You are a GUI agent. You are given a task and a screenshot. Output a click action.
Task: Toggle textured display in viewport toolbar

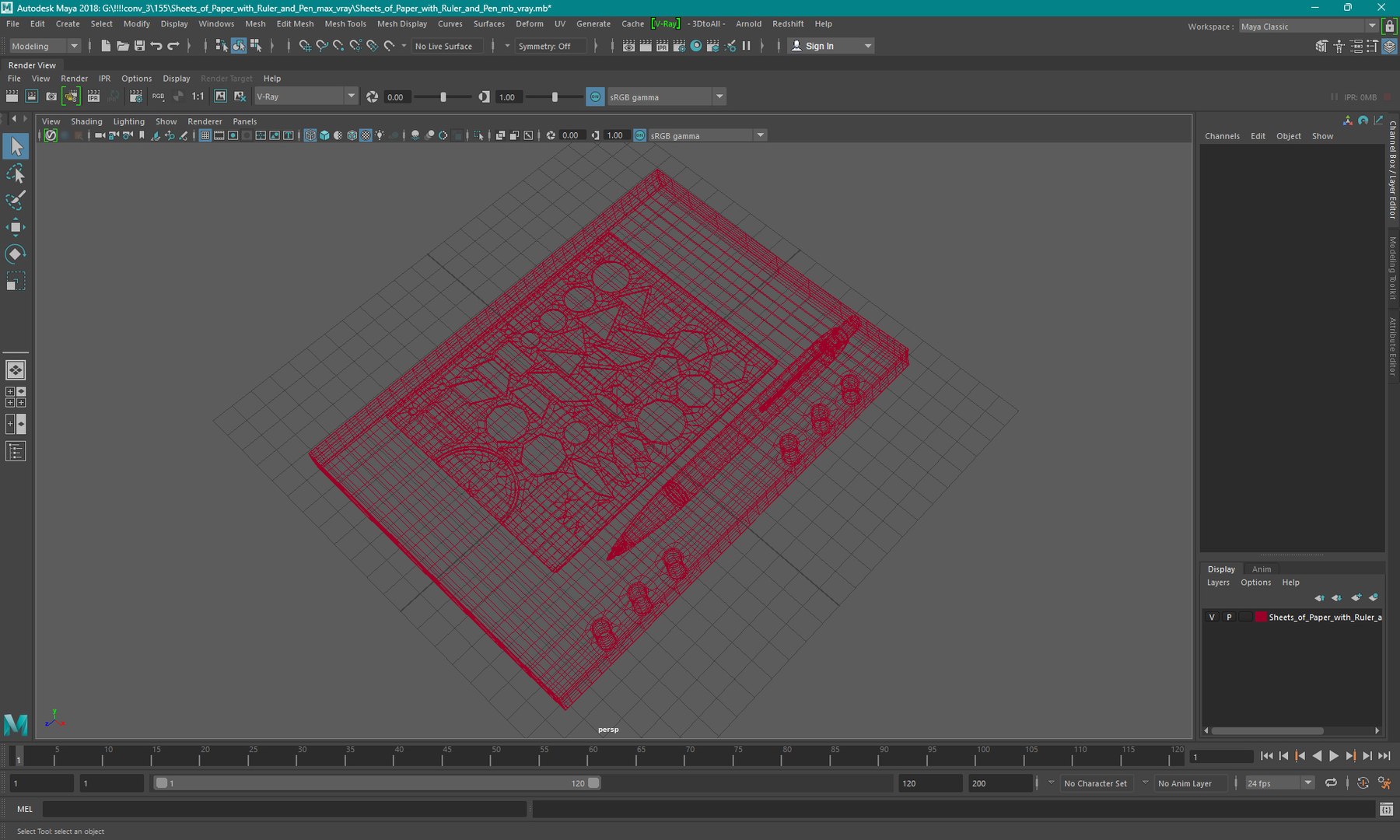click(366, 135)
